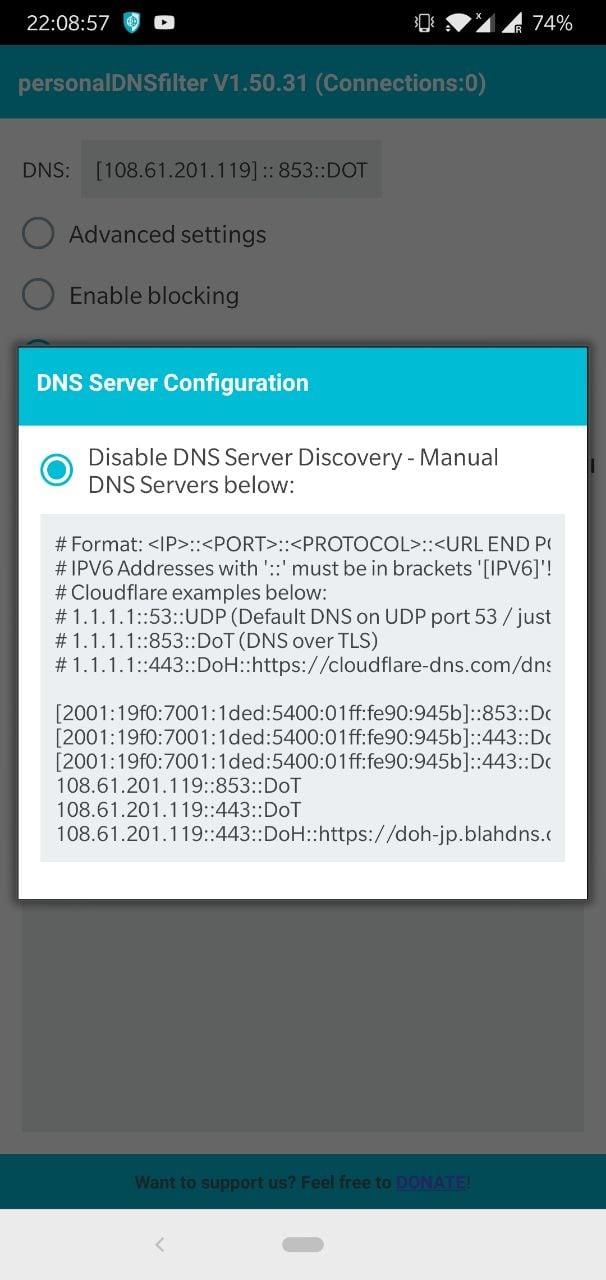Tap the DNS Server Configuration dialog title
Screen dimensions: 606x1280
pos(173,383)
